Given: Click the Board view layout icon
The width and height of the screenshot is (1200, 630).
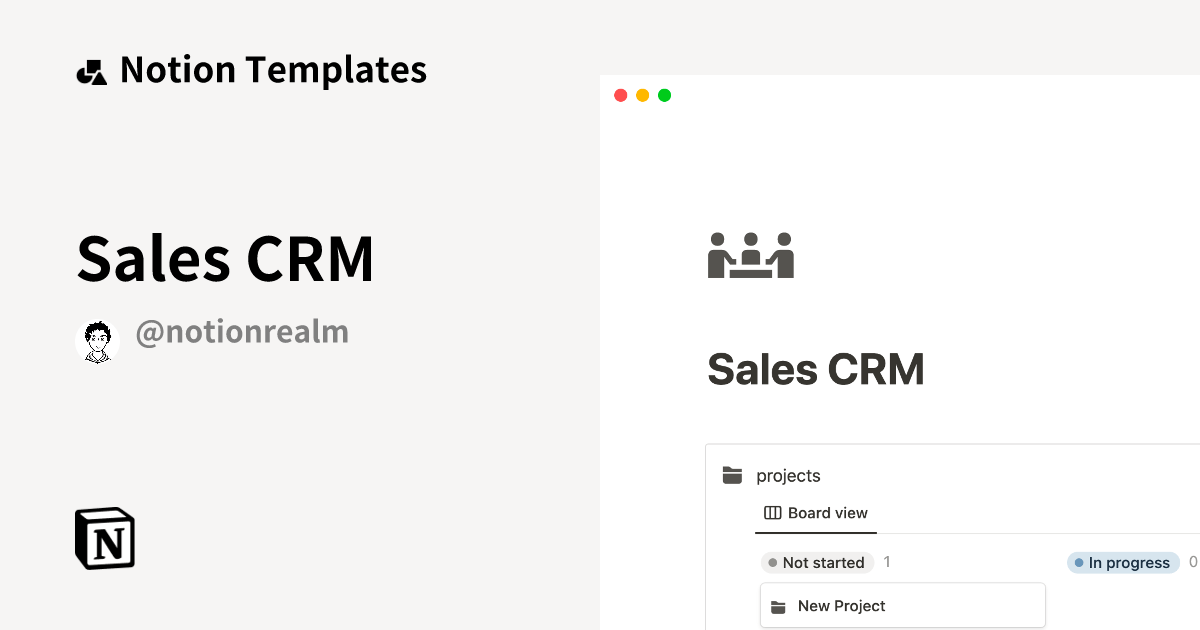Looking at the screenshot, I should (772, 513).
